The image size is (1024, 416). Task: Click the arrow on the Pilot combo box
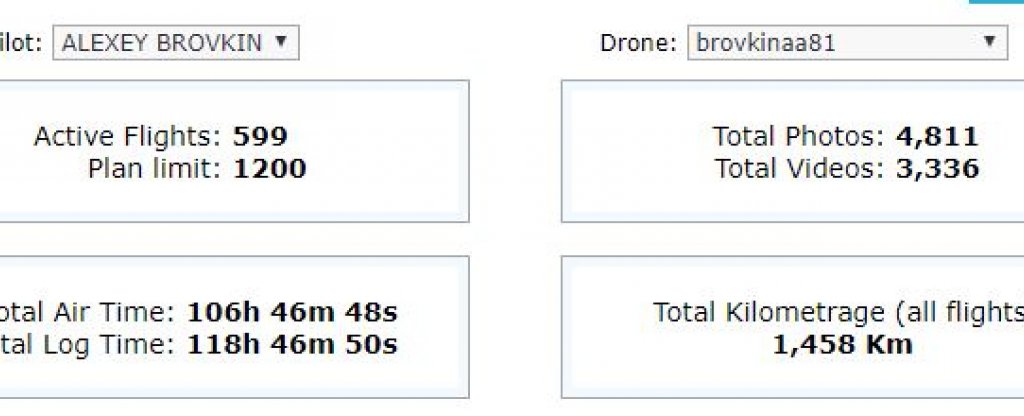(x=281, y=42)
